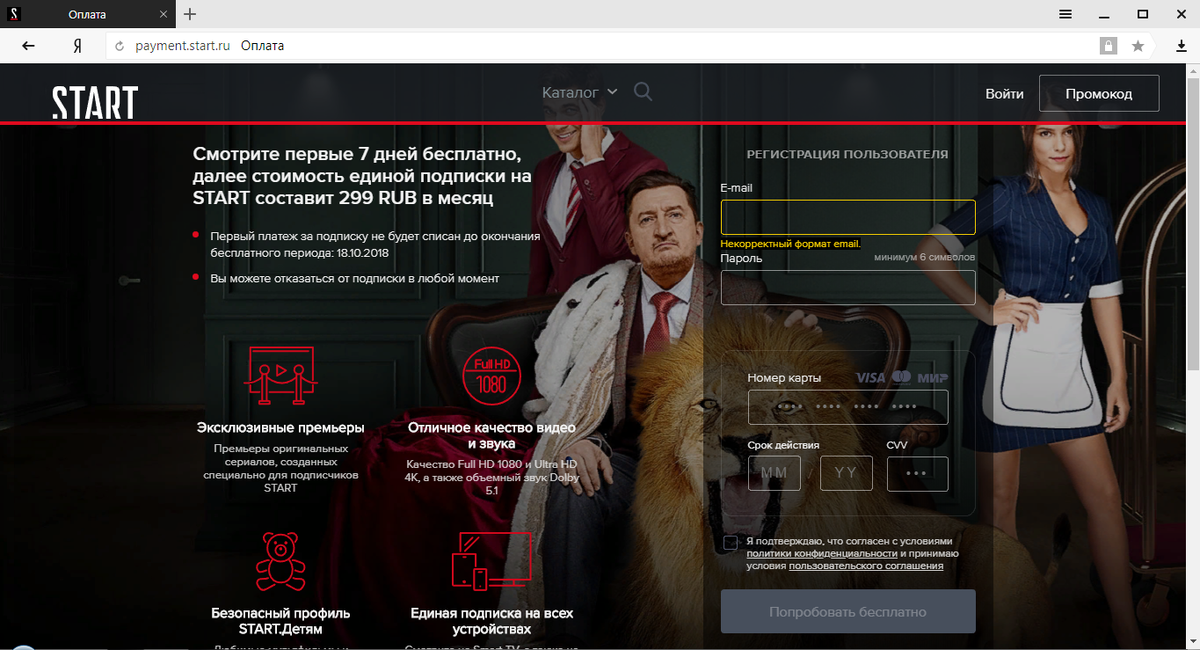Open the Промокод button
This screenshot has height=650, width=1200.
point(1099,93)
